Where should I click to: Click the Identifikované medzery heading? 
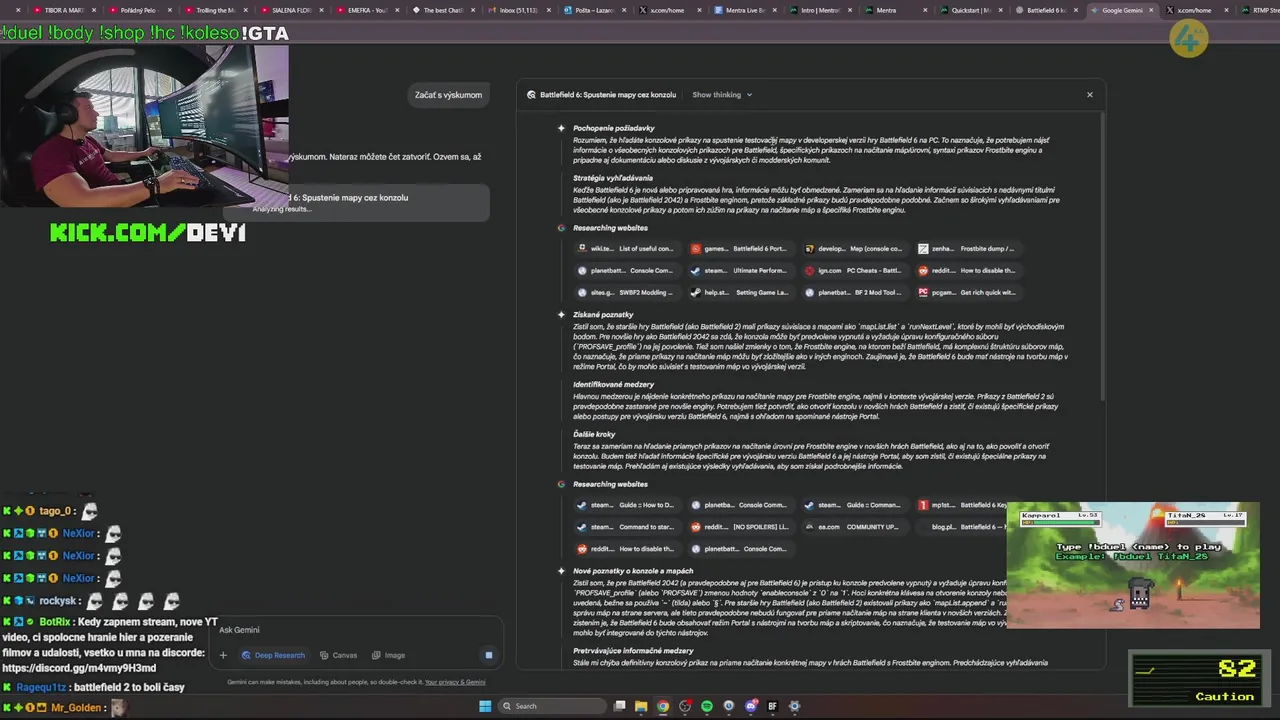pyautogui.click(x=613, y=384)
